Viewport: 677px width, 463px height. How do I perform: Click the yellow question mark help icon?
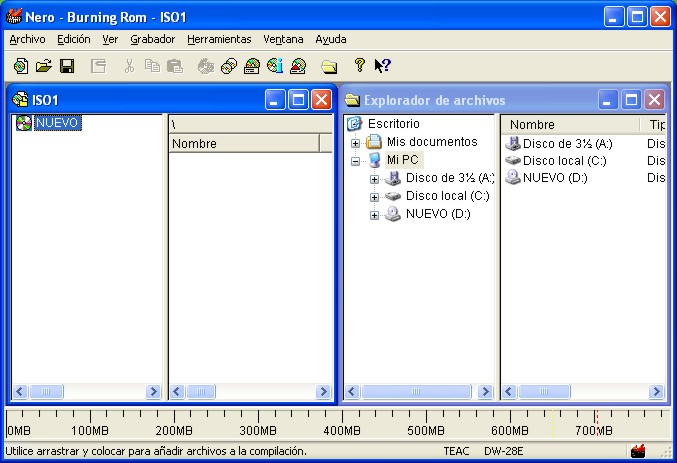pos(360,66)
